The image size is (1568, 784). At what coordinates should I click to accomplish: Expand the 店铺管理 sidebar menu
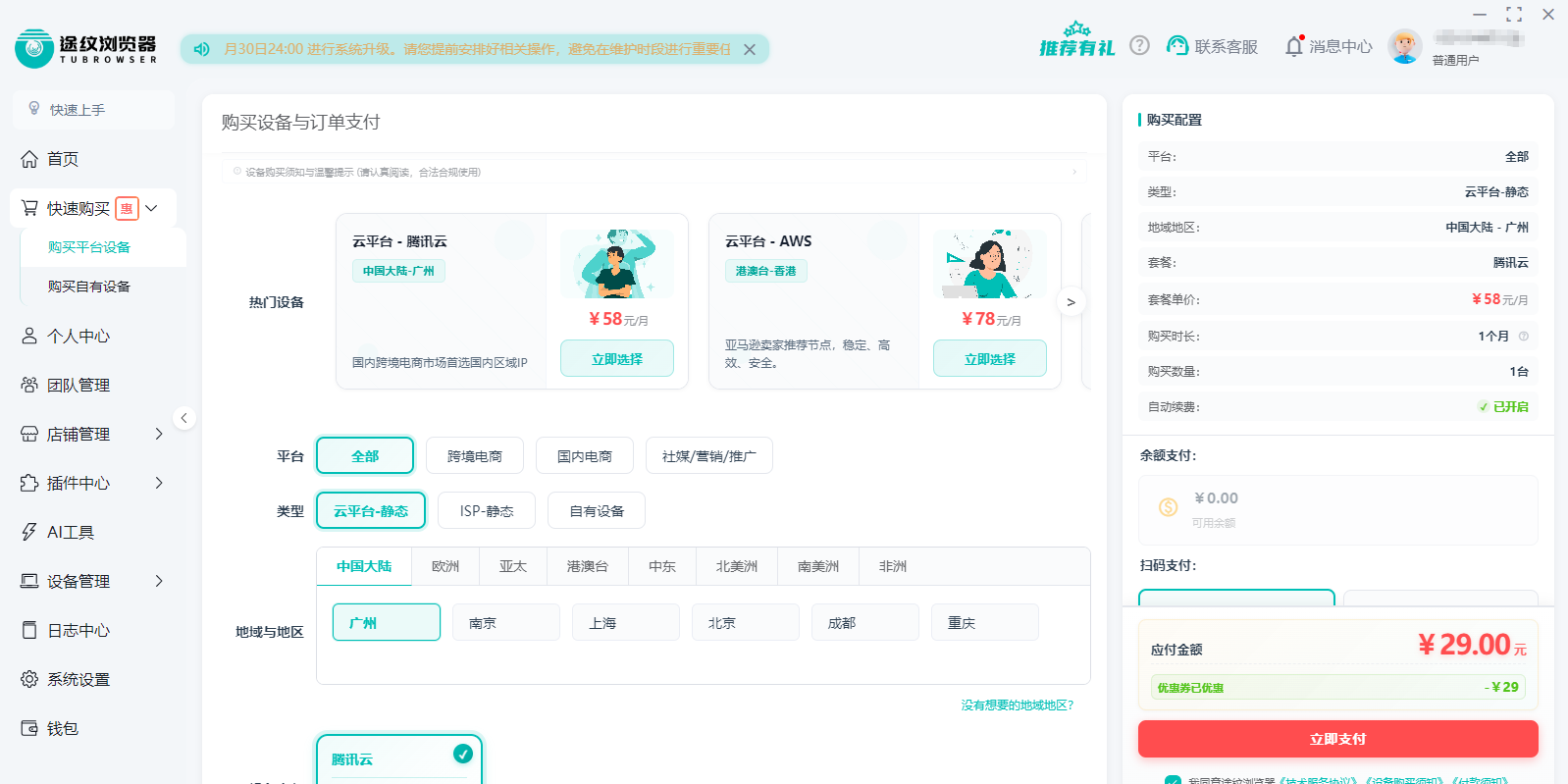[159, 434]
